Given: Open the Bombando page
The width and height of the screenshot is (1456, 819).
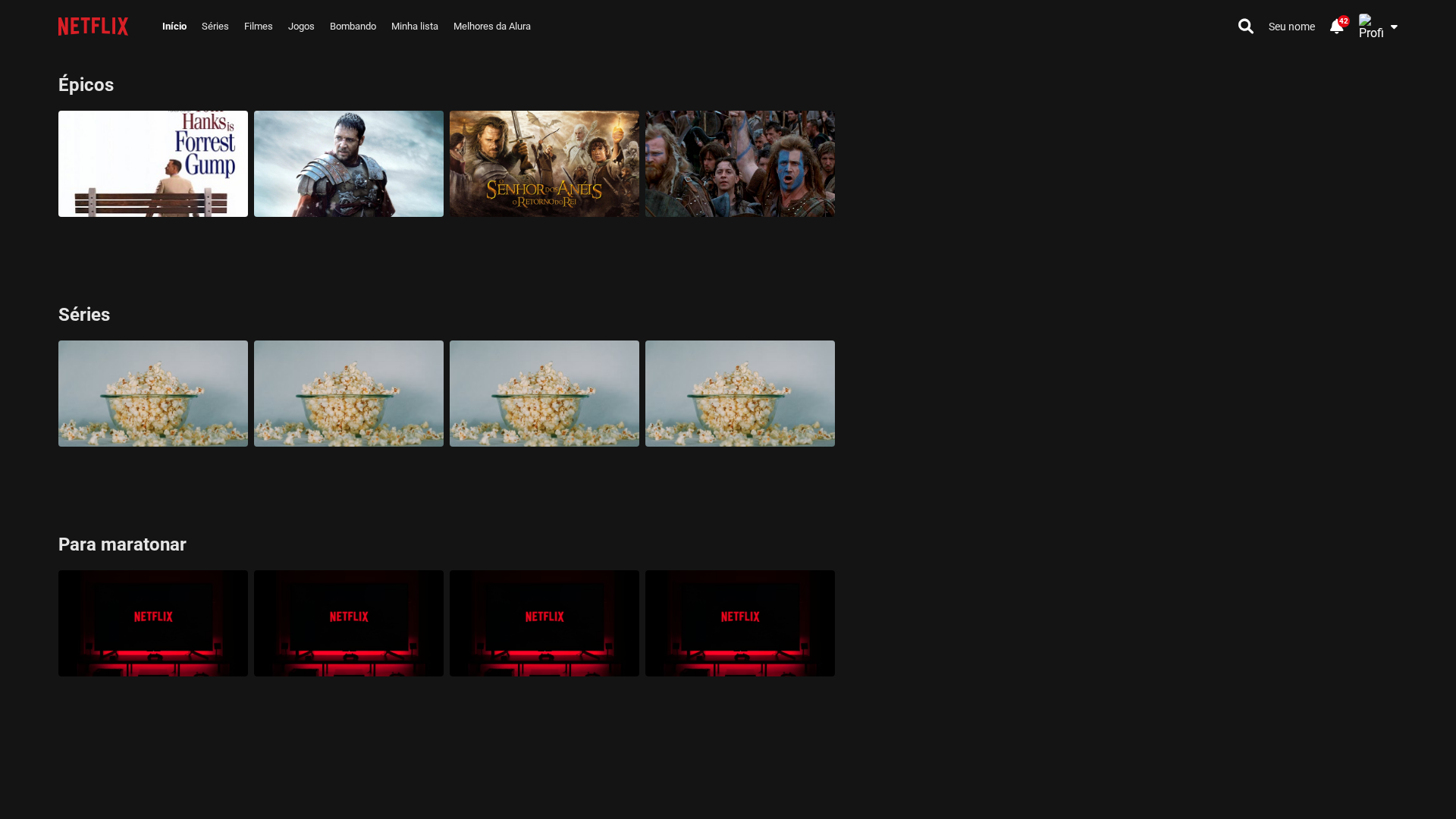Looking at the screenshot, I should click(x=353, y=26).
